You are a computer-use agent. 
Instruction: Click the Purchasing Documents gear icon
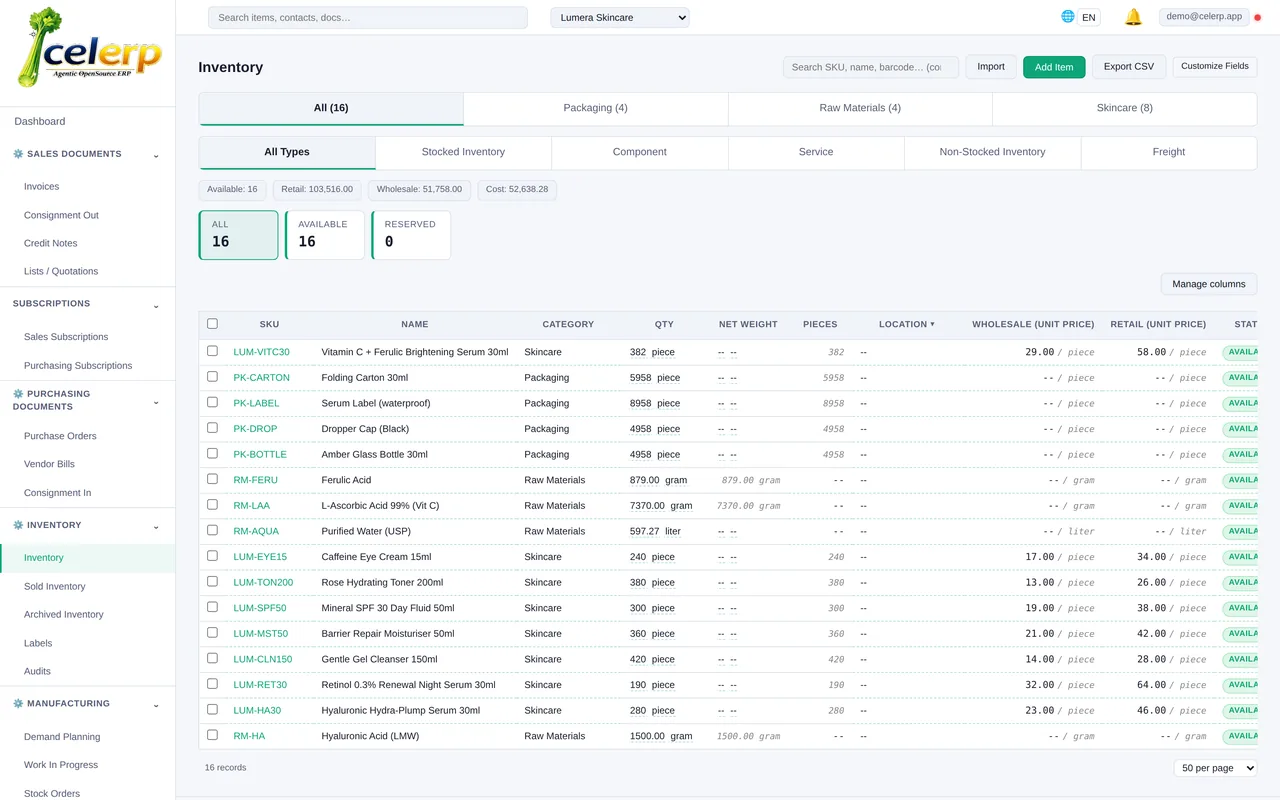(x=18, y=394)
